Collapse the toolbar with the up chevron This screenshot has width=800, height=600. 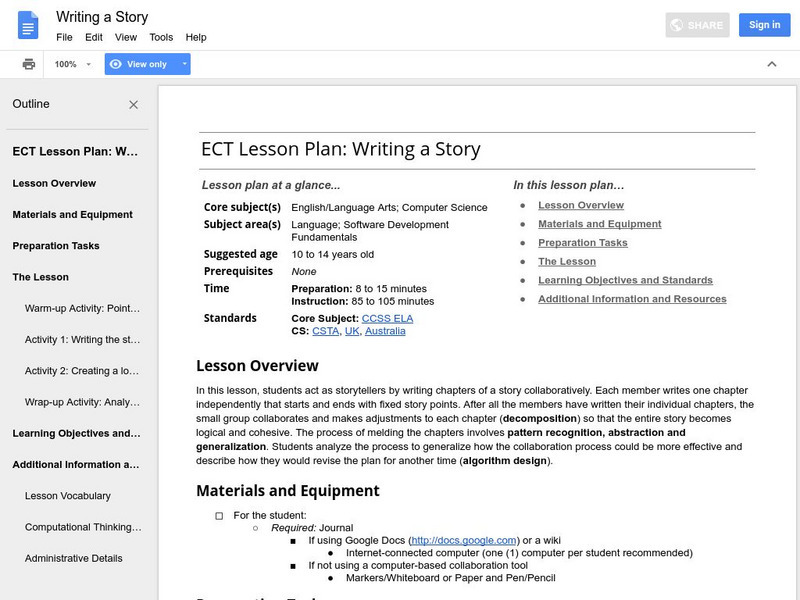[772, 64]
